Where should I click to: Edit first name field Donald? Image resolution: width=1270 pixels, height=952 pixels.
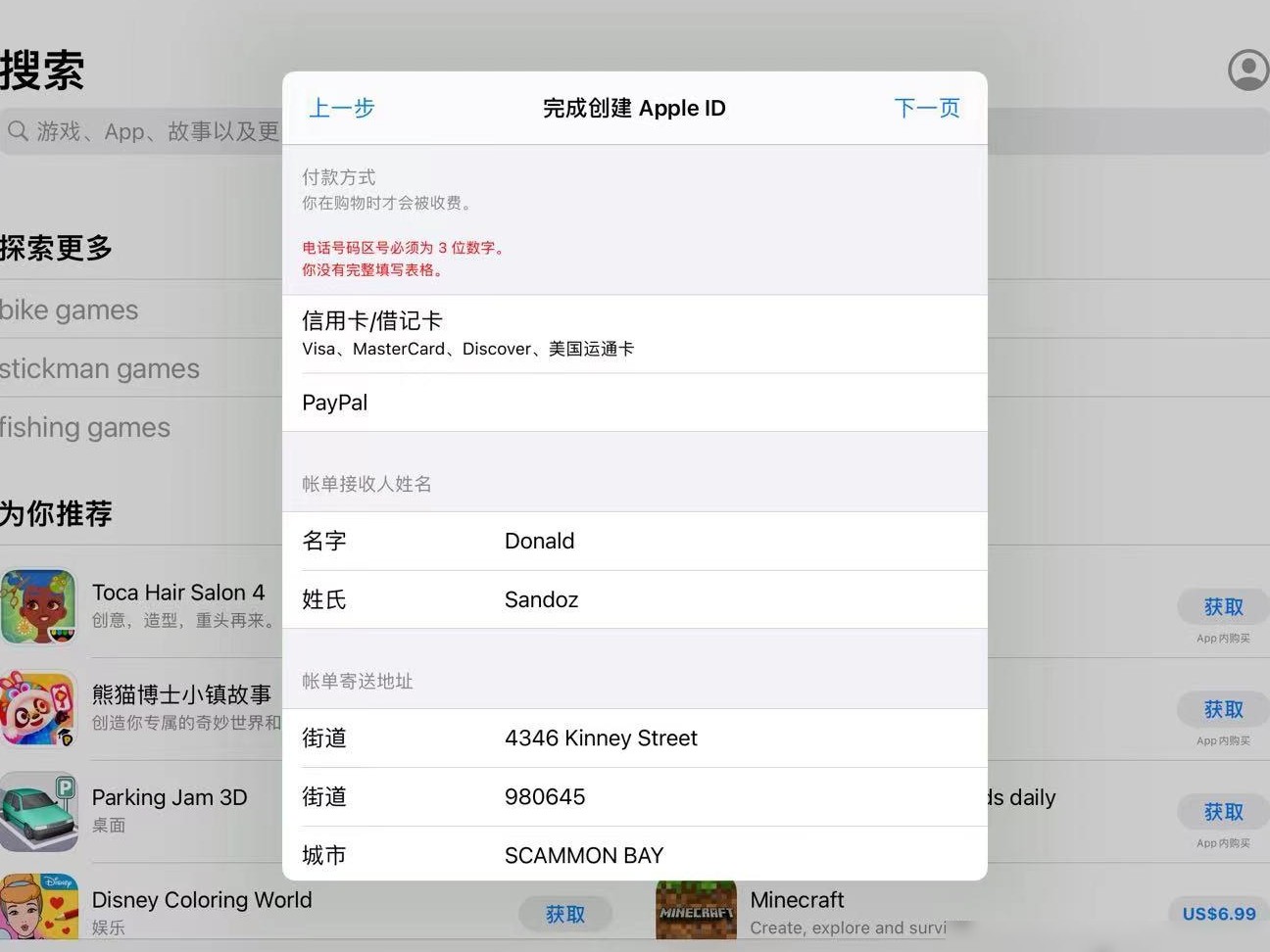click(x=635, y=541)
